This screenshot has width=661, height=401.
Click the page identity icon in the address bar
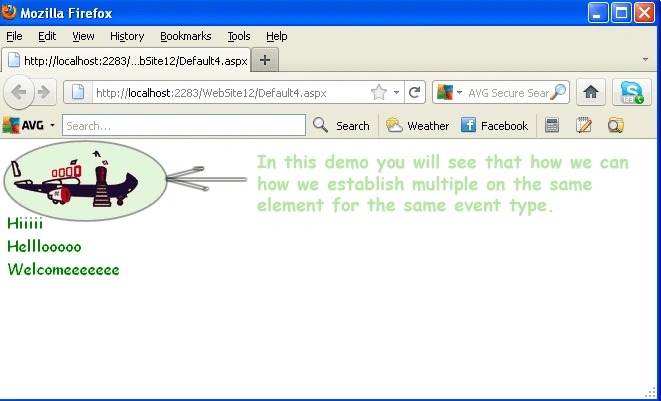pos(78,92)
